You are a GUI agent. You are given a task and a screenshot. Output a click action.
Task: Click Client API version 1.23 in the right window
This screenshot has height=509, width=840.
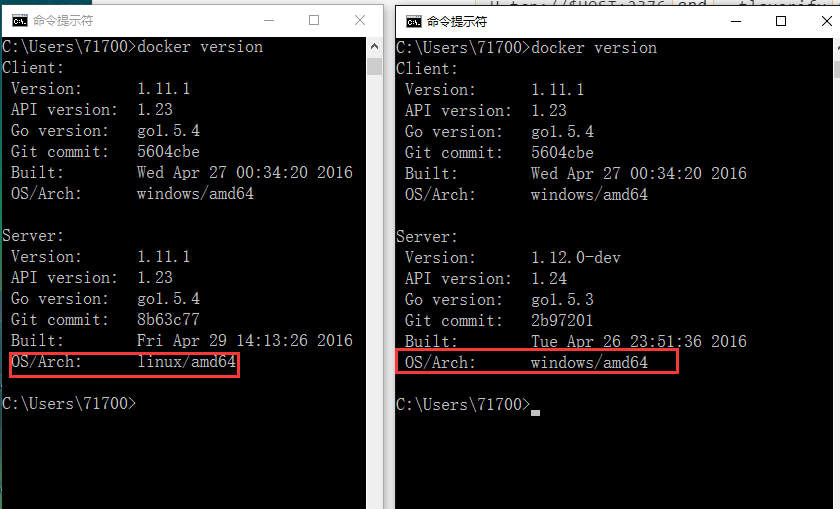click(549, 110)
